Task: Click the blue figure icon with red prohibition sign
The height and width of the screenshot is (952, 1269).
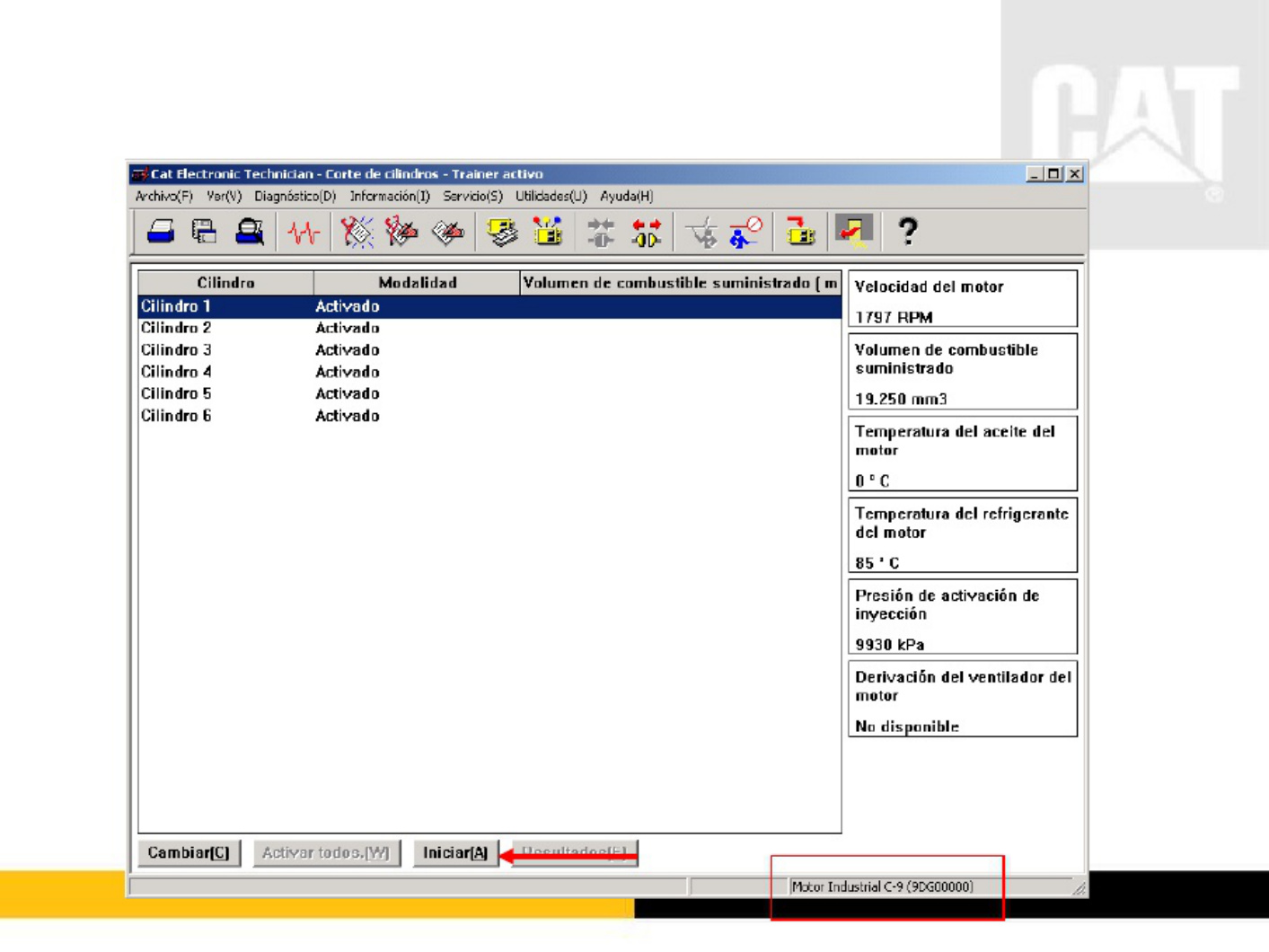Action: [x=745, y=232]
